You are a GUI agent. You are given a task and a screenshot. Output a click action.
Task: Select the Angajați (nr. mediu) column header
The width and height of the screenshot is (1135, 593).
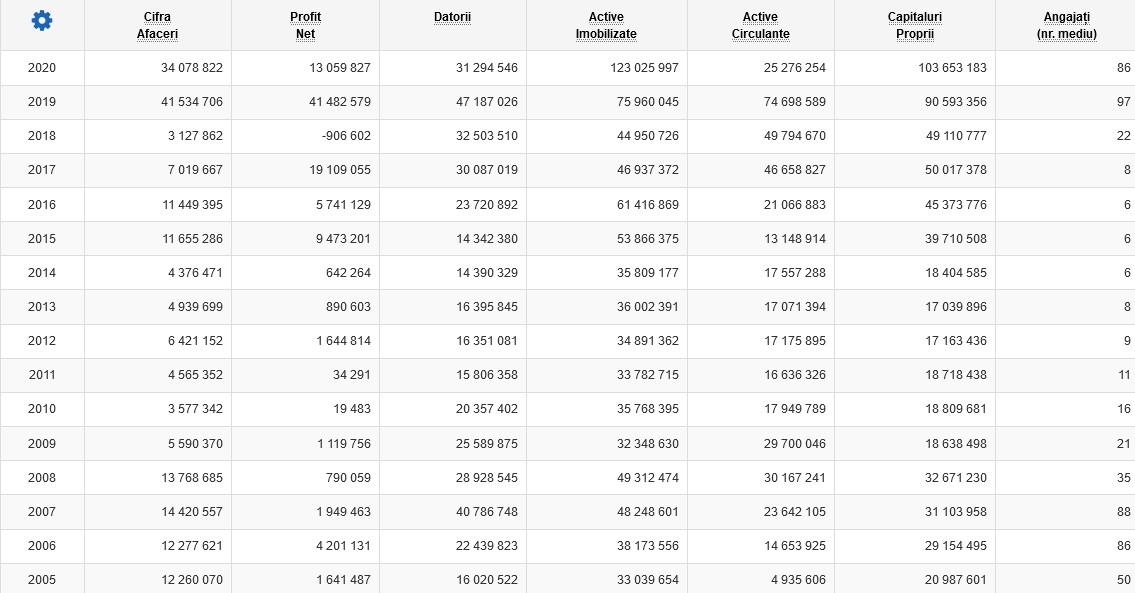[1066, 25]
